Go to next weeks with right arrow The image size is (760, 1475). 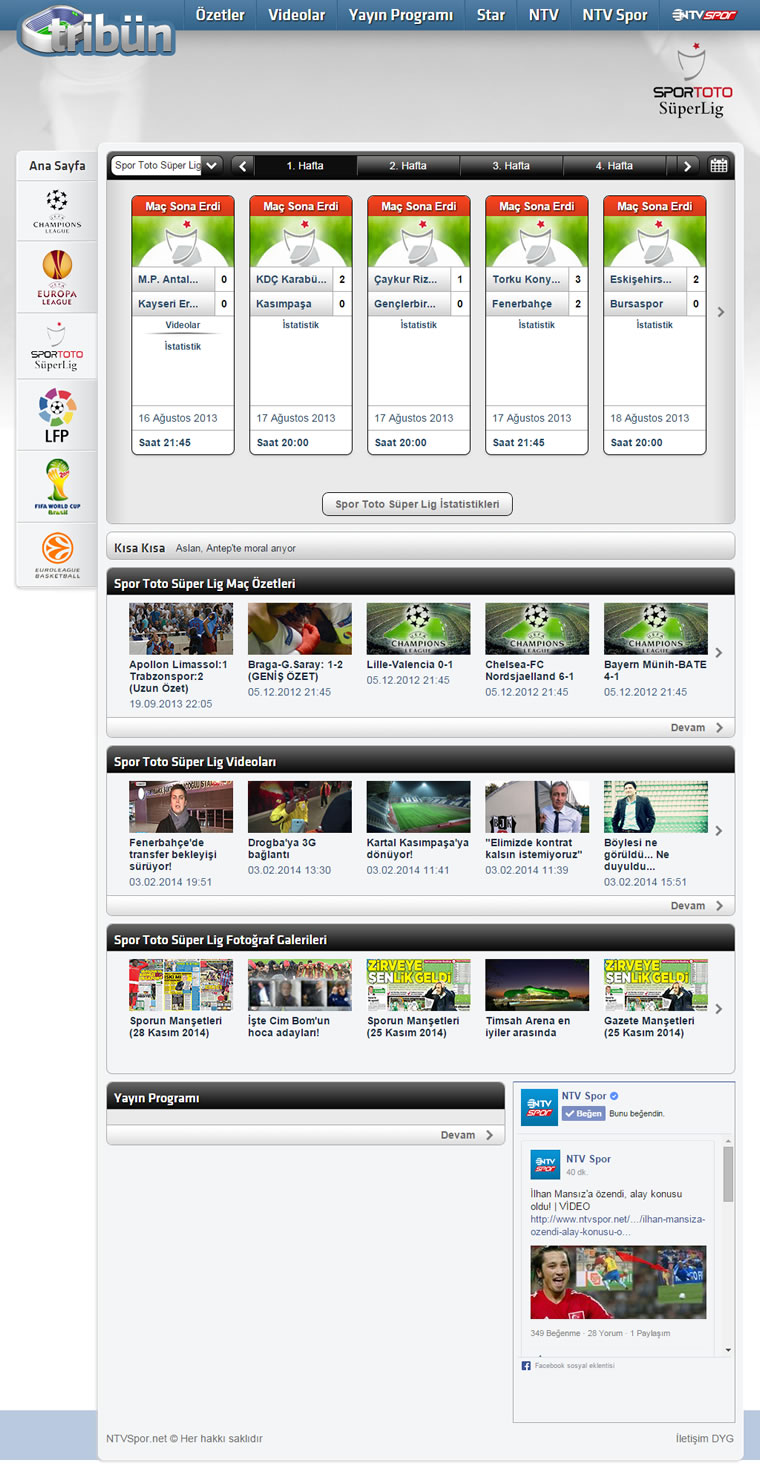point(687,166)
